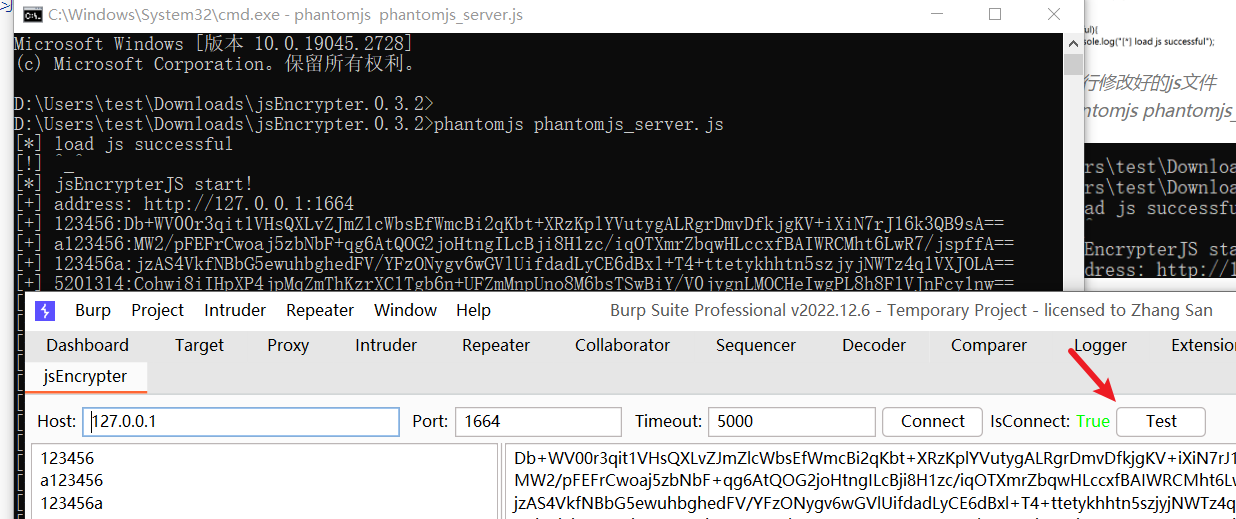The width and height of the screenshot is (1236, 519).
Task: Open the Burp menu
Action: (93, 310)
